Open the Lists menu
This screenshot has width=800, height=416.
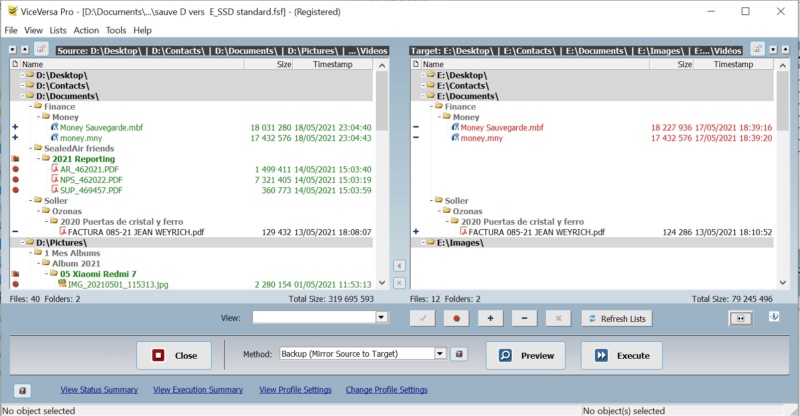tap(58, 30)
